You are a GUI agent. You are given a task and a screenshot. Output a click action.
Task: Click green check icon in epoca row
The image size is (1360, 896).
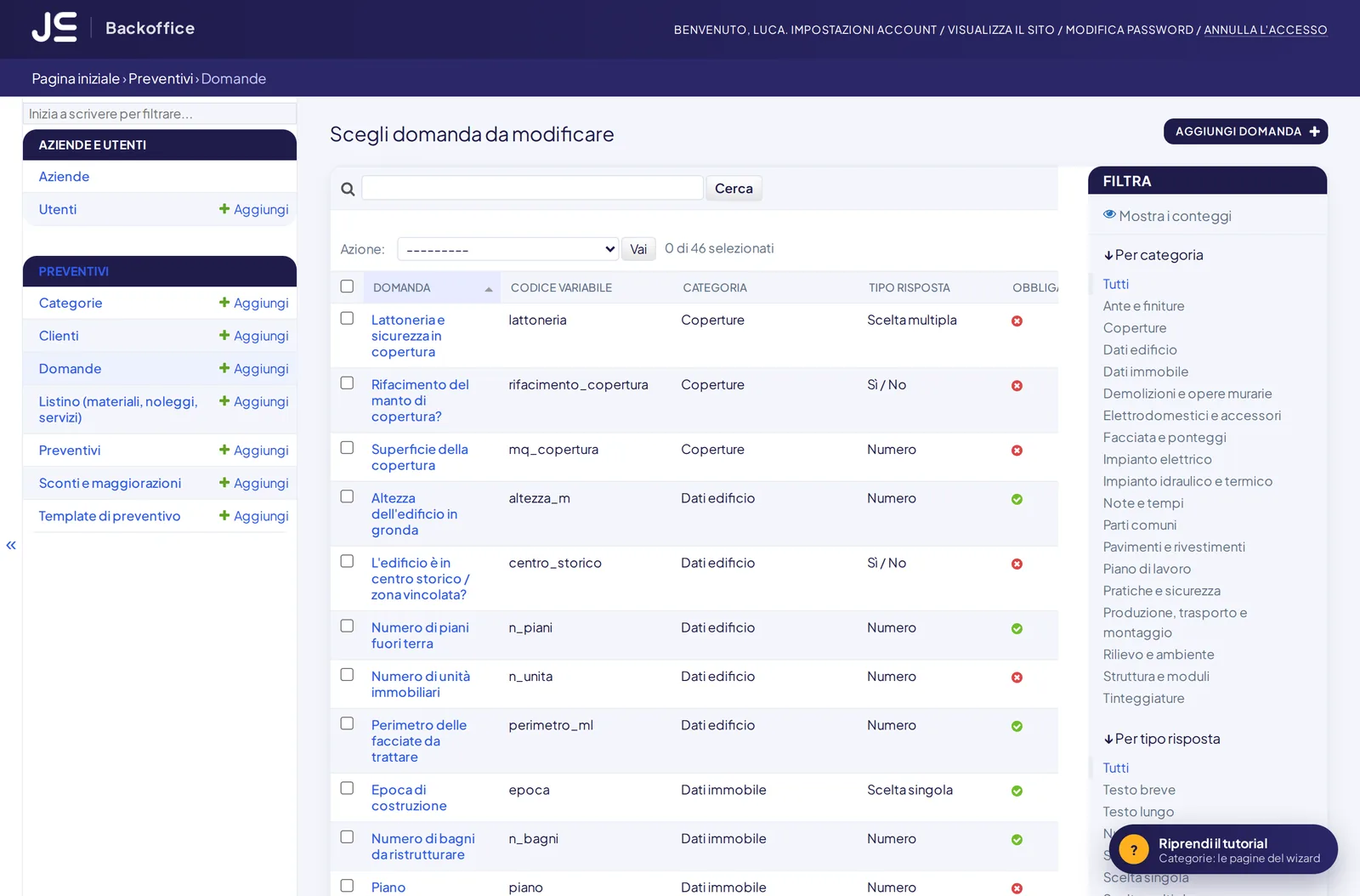[1017, 791]
